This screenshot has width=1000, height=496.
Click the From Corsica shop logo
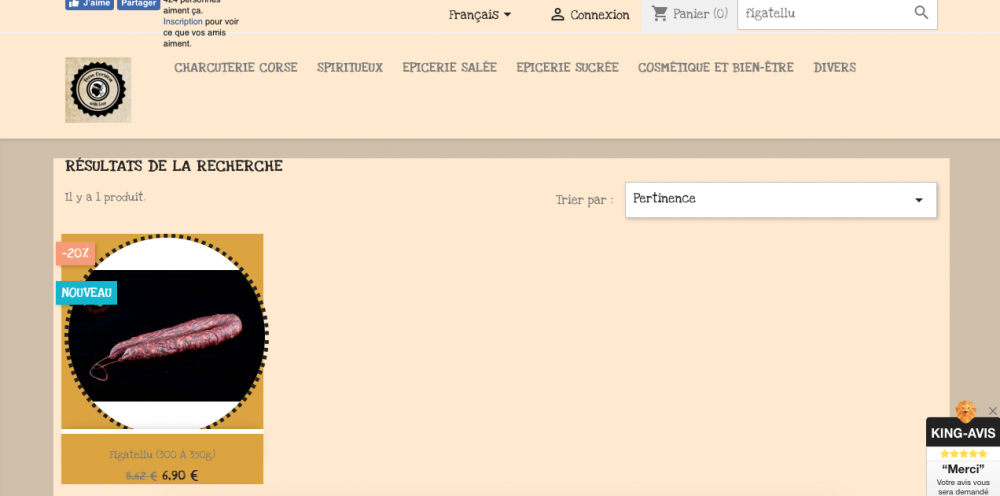click(x=98, y=90)
